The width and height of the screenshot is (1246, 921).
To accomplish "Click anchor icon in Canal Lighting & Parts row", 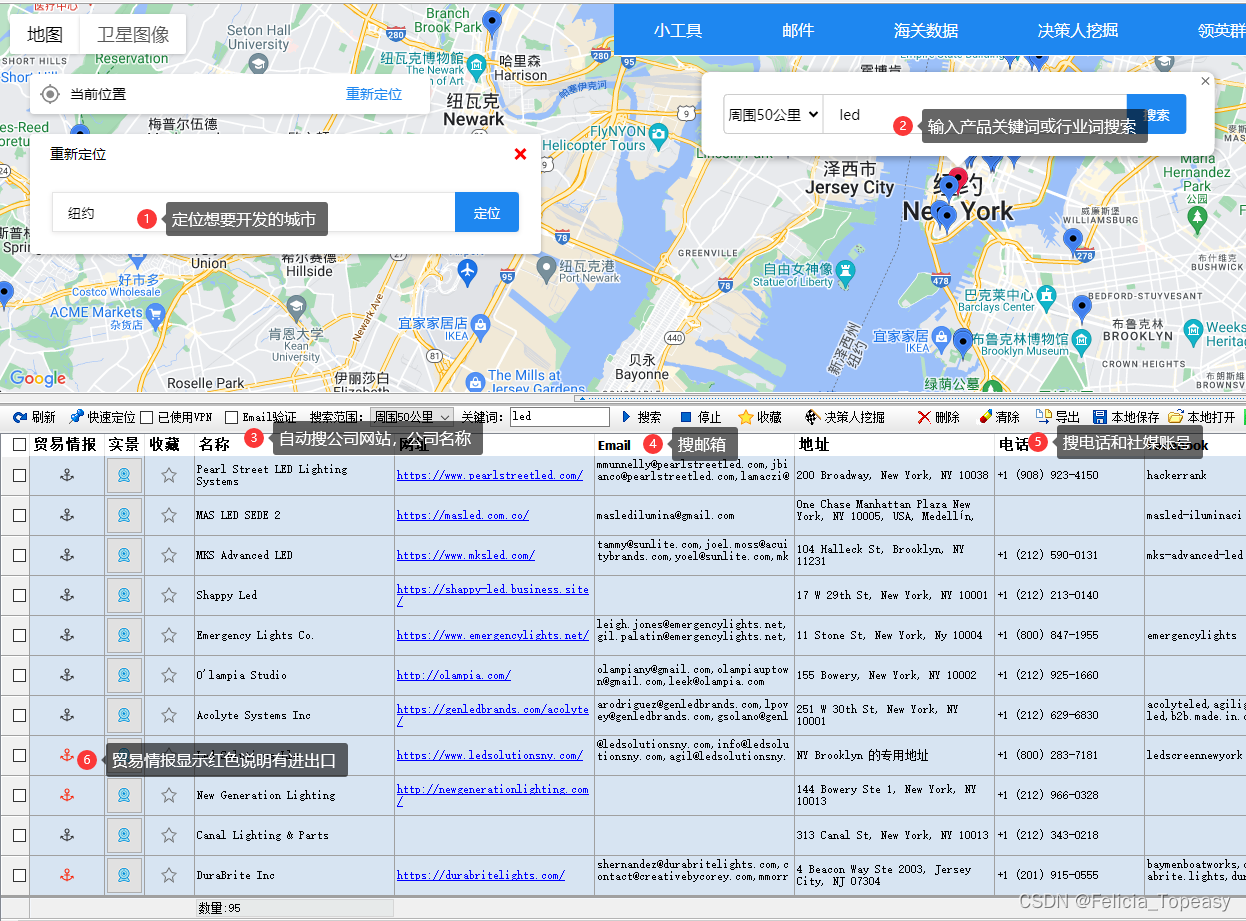I will point(67,835).
